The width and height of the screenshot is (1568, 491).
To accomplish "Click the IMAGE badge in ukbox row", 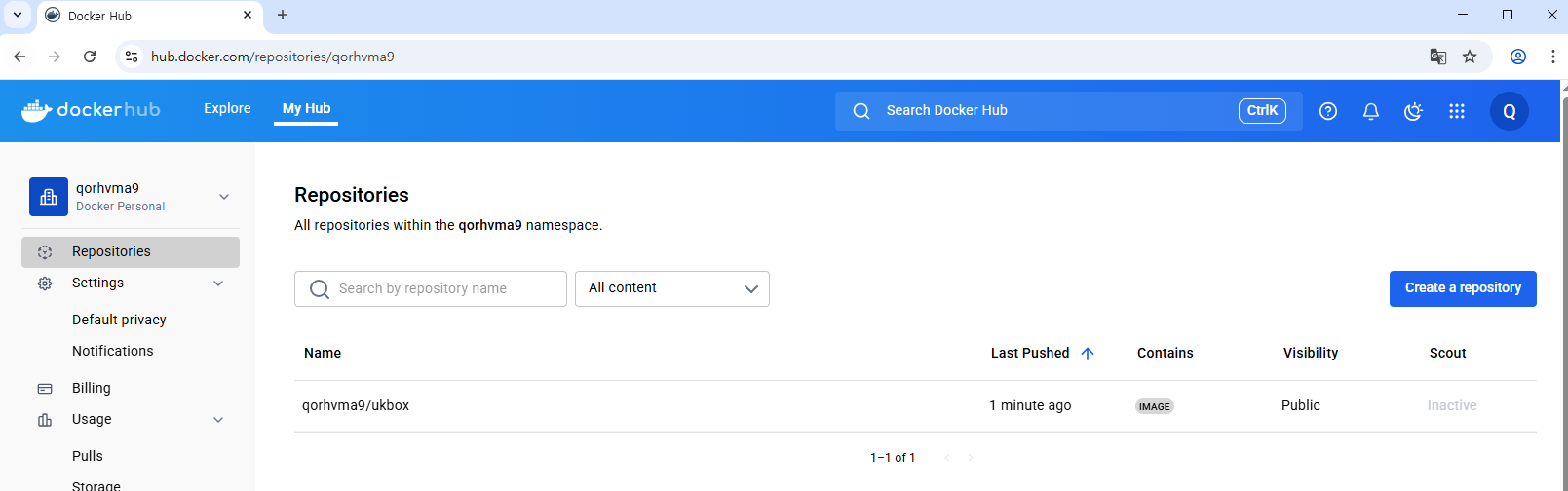I will point(1155,406).
